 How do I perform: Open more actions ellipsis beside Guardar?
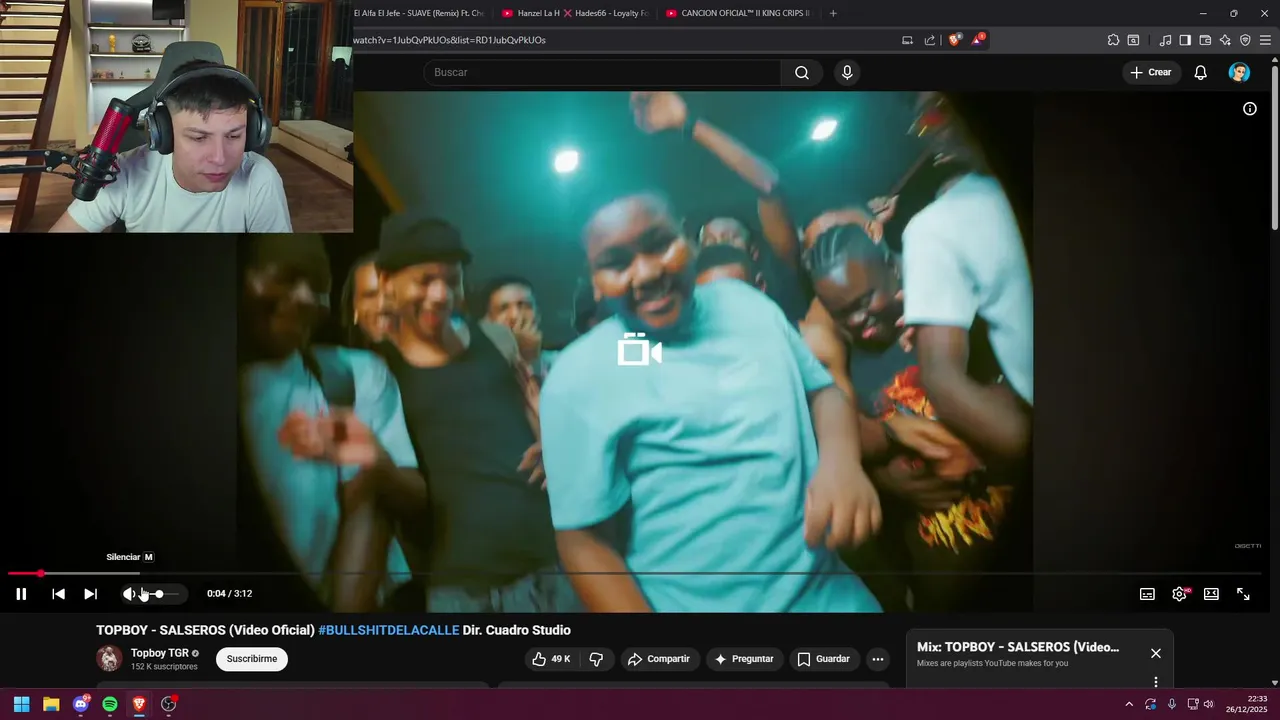coord(877,659)
